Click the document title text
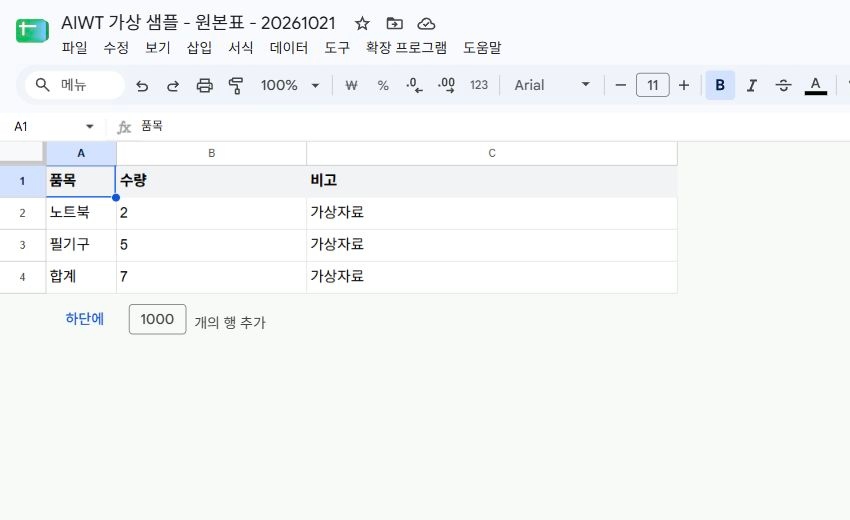Image resolution: width=850 pixels, height=520 pixels. coord(198,23)
